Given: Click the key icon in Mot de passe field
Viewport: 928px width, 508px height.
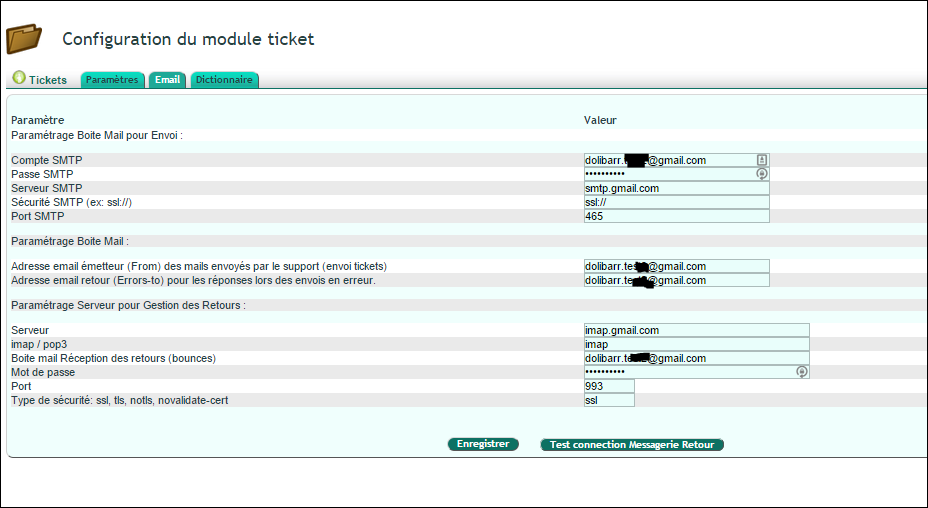Looking at the screenshot, I should coord(802,372).
